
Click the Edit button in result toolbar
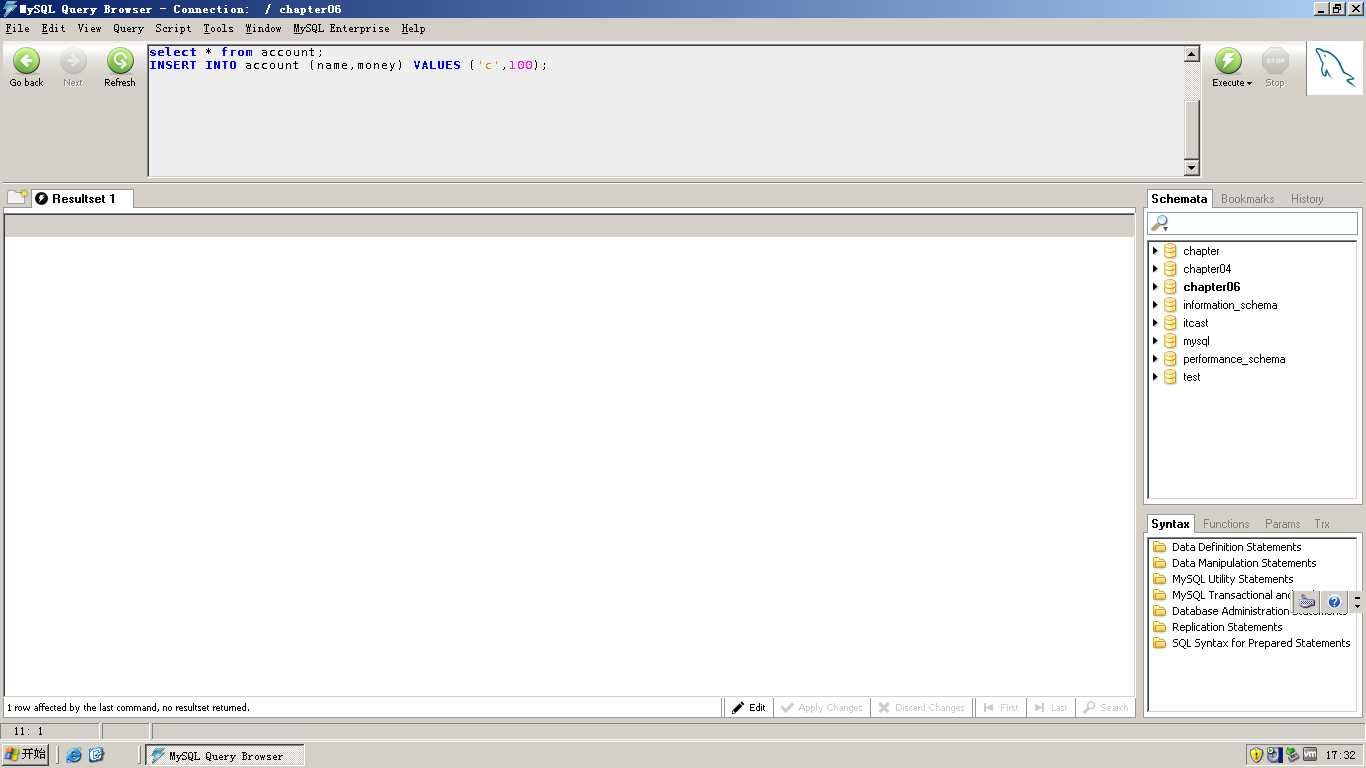click(x=749, y=707)
